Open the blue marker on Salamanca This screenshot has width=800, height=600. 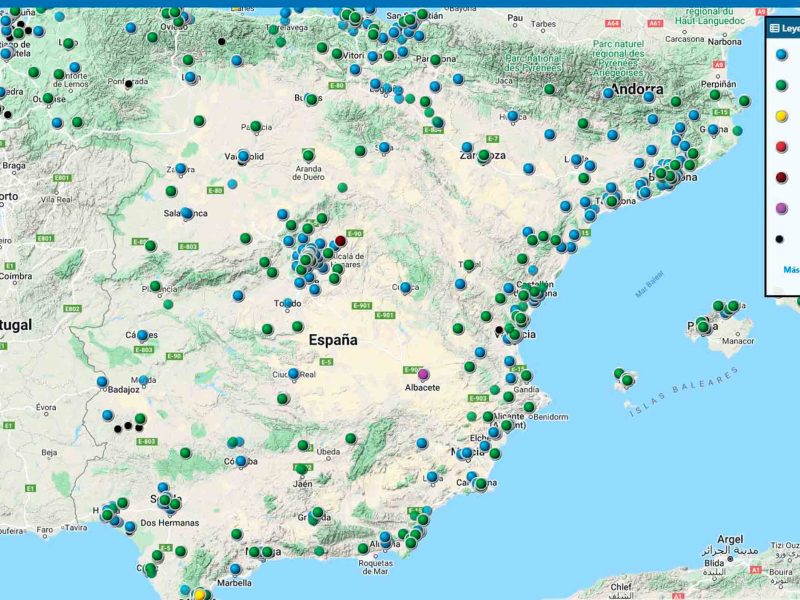(186, 213)
